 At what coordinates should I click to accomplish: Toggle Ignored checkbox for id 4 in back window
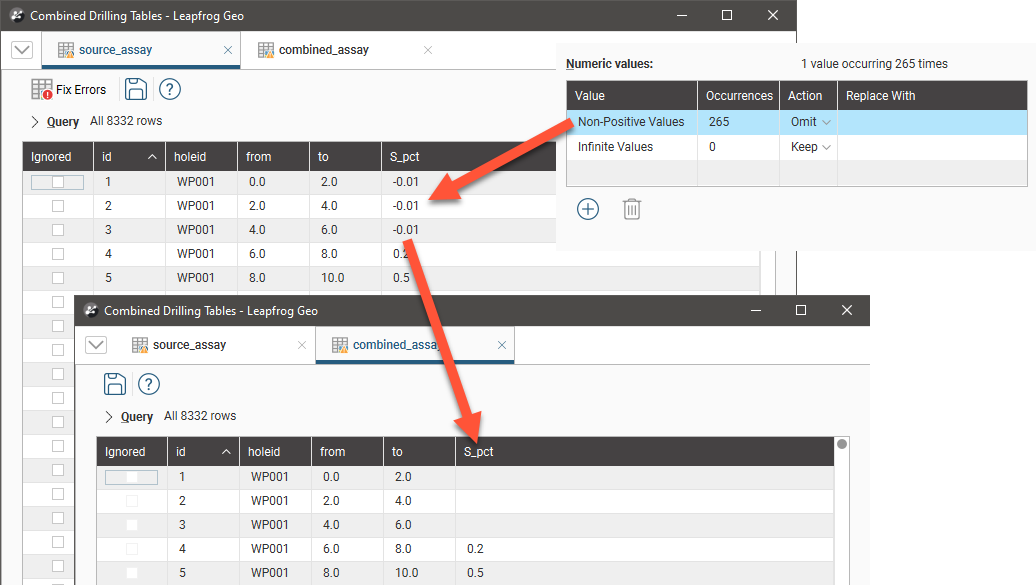click(58, 254)
